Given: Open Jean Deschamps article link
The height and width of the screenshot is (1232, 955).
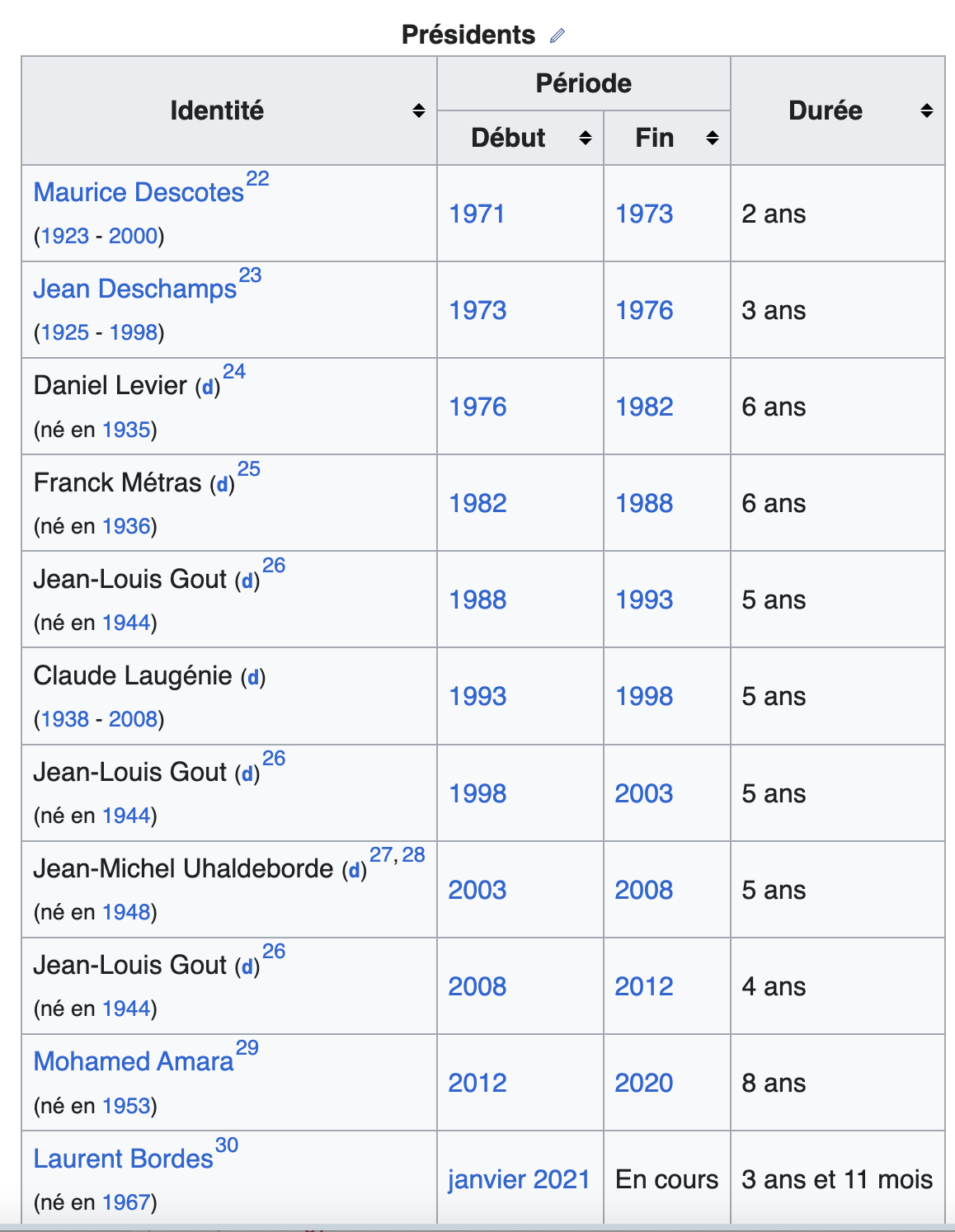Looking at the screenshot, I should pyautogui.click(x=134, y=289).
